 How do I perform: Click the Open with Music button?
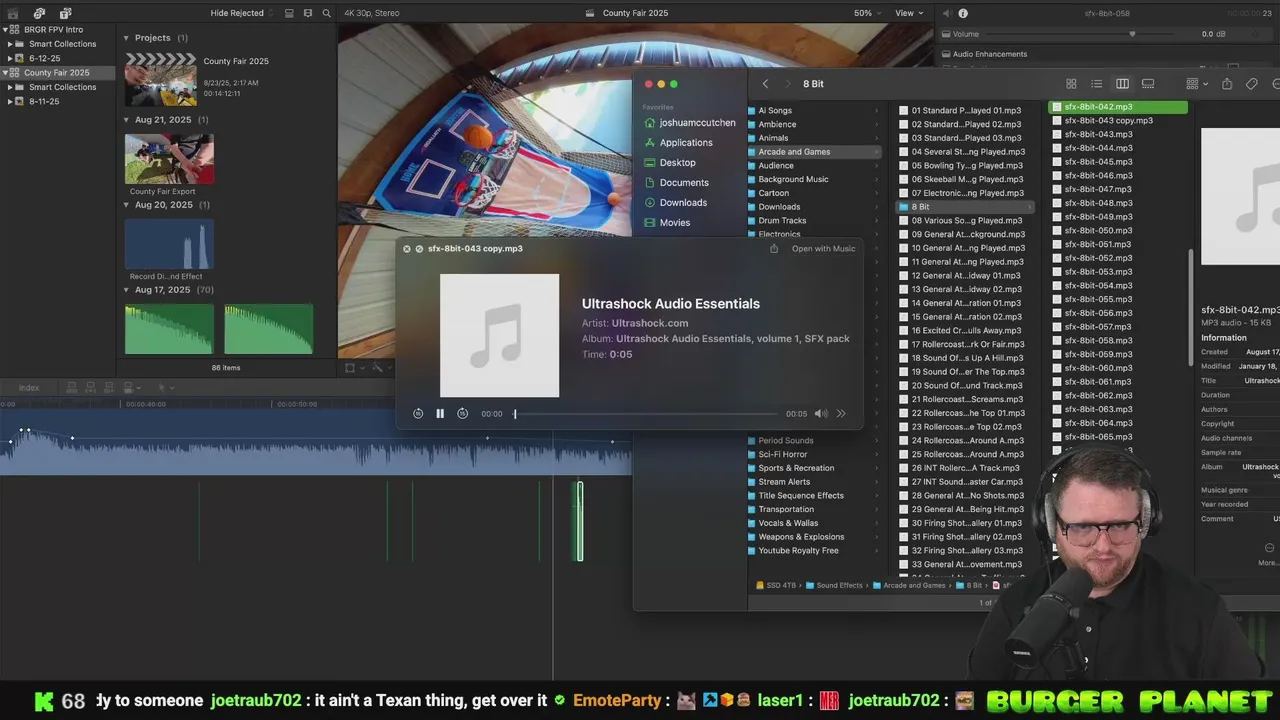(x=823, y=248)
